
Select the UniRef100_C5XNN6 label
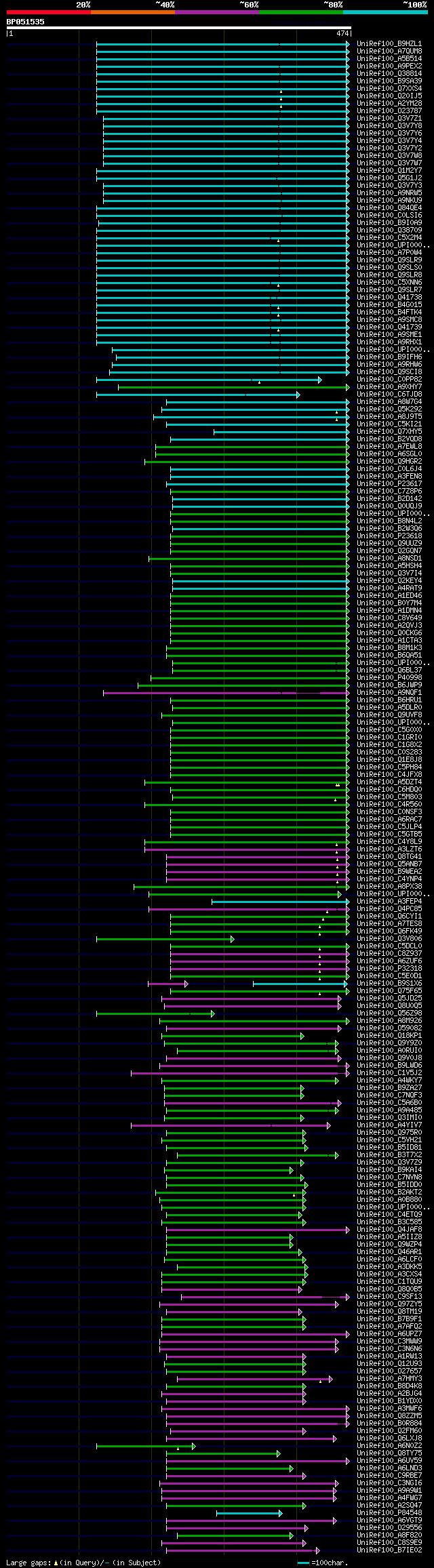[x=389, y=282]
